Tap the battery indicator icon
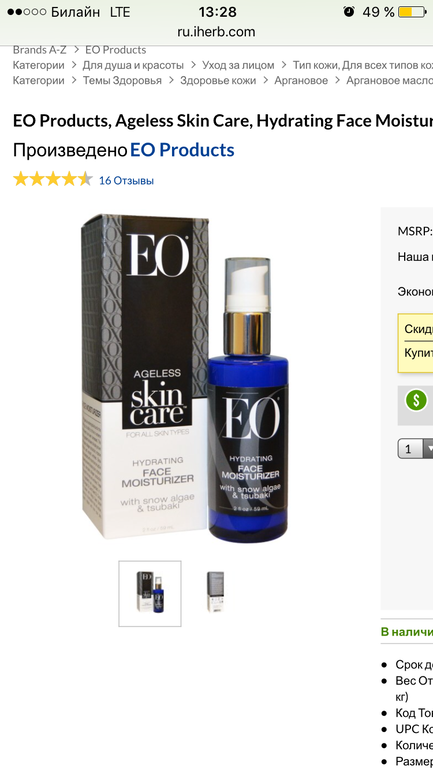Screen dimensions: 433x770 tap(411, 12)
